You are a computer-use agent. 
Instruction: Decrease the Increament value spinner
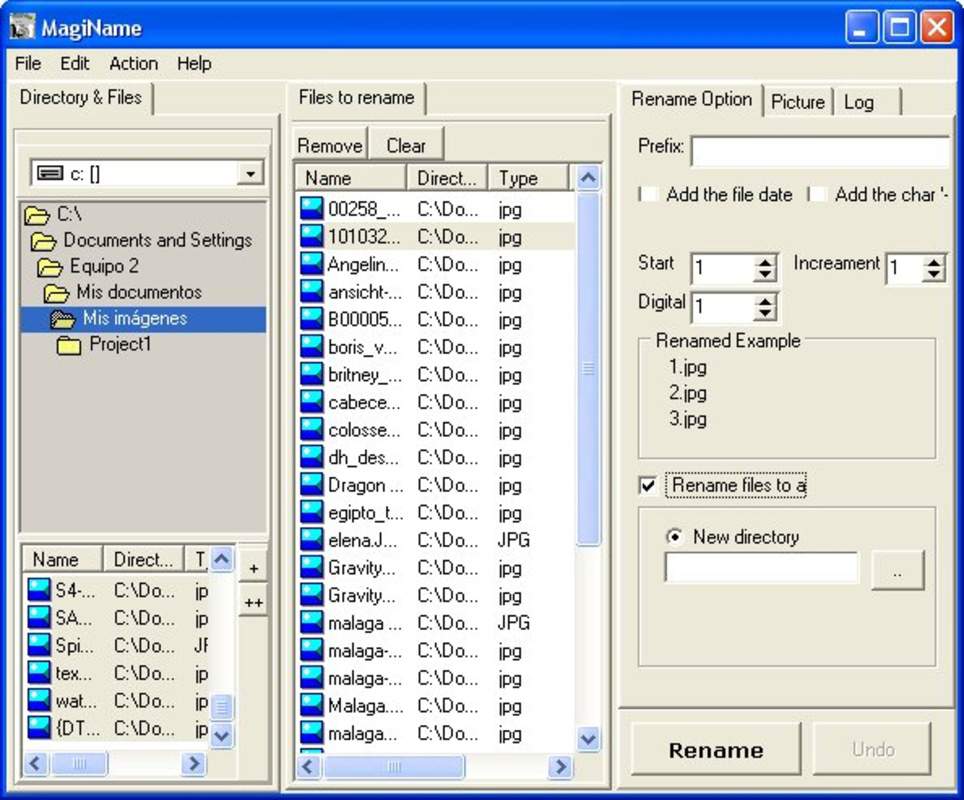coord(934,275)
